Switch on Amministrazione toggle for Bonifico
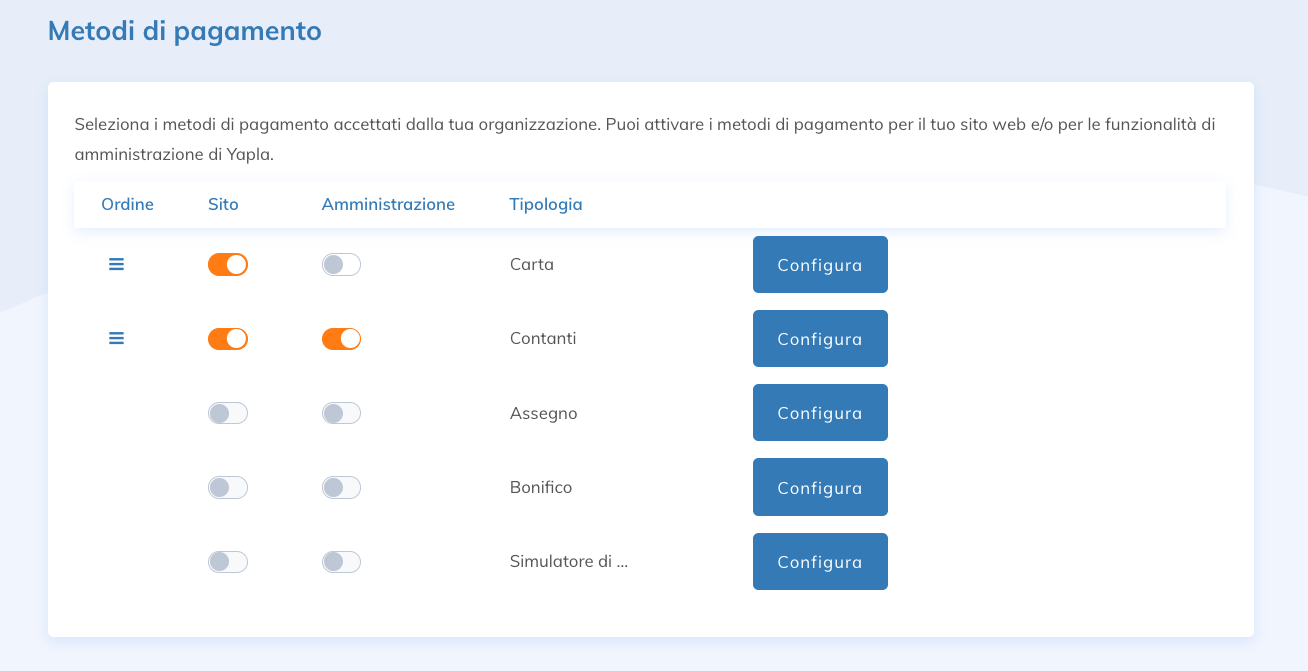Screen dimensions: 1308x671 (x=341, y=488)
